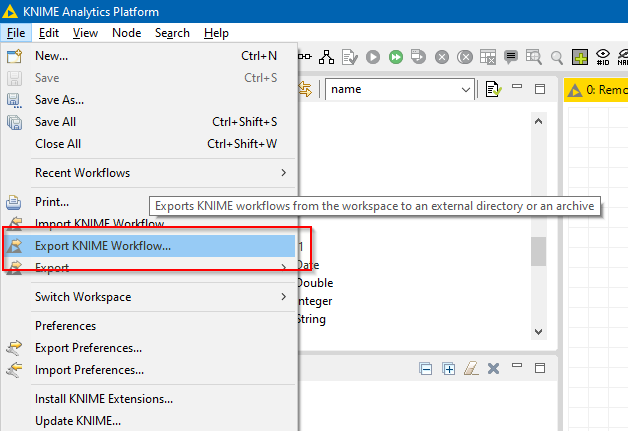The width and height of the screenshot is (628, 431).
Task: Click the Execute selected node play icon
Action: click(373, 57)
